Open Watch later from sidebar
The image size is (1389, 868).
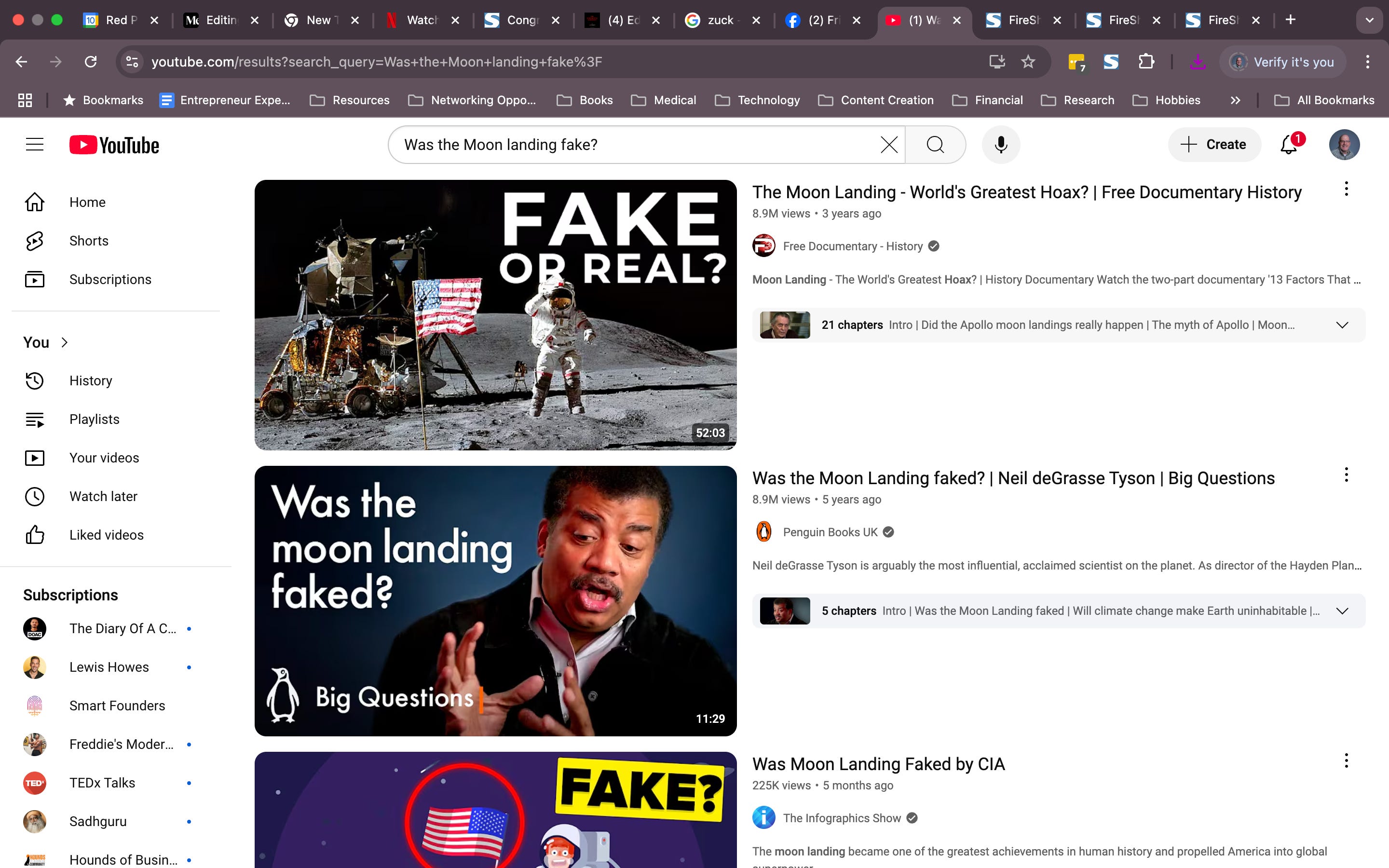coord(103,496)
